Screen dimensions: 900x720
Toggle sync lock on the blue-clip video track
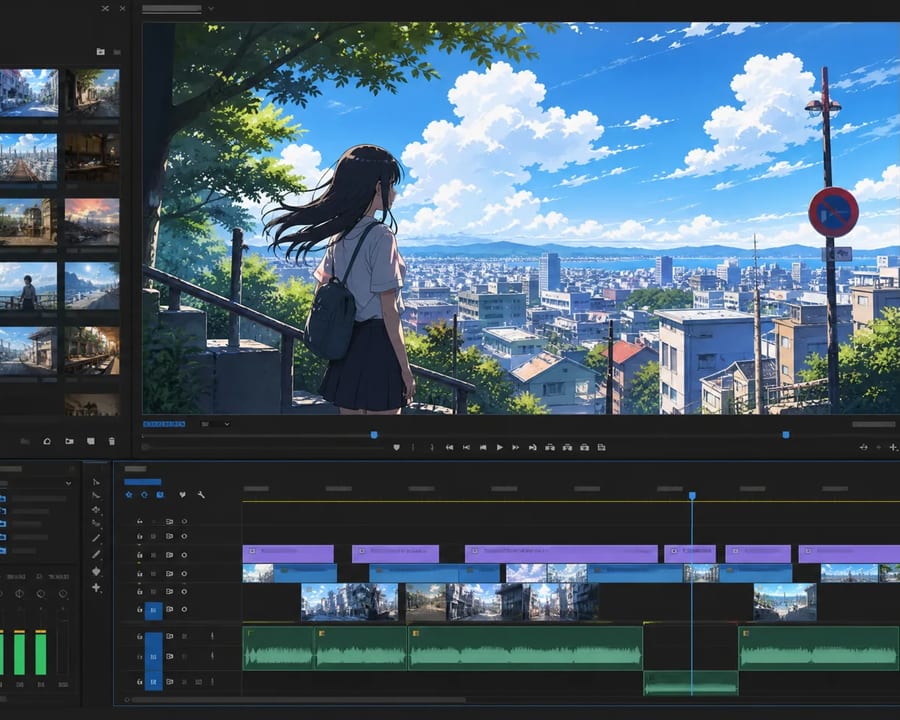[x=169, y=574]
